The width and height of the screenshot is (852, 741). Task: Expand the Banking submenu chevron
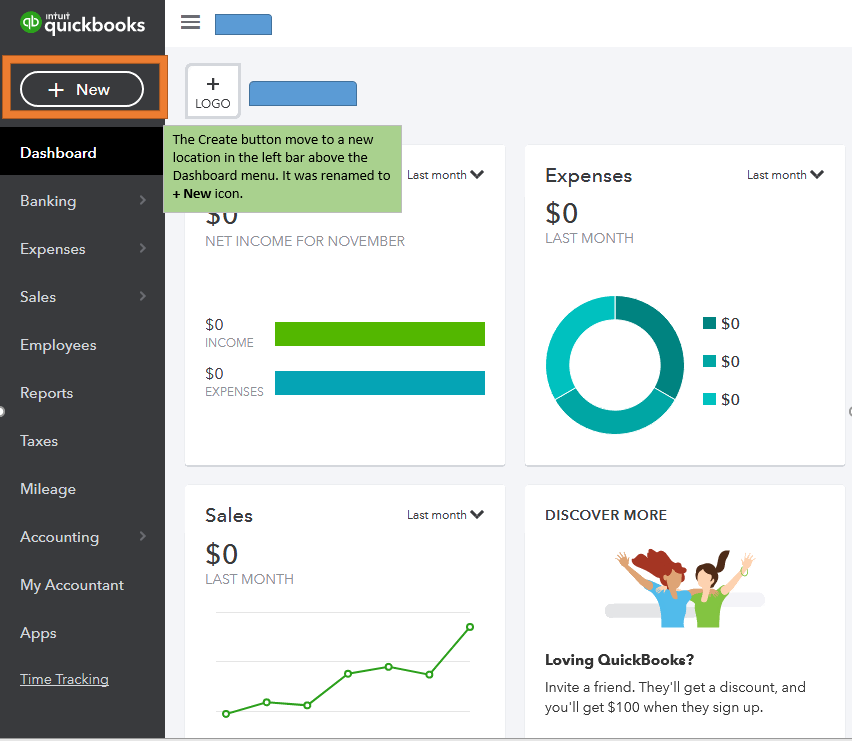[x=142, y=200]
